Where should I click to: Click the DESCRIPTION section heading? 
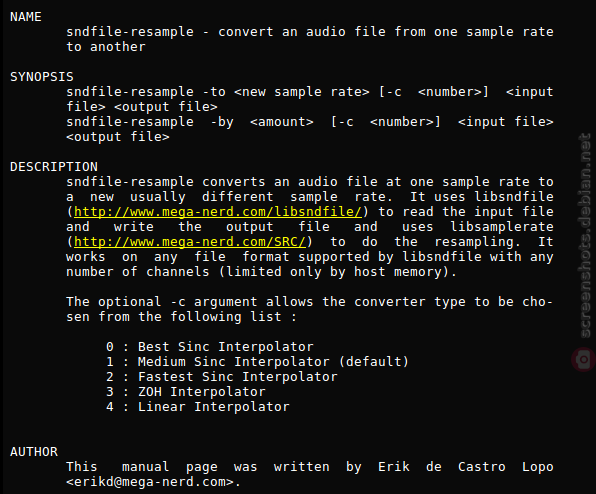click(54, 167)
